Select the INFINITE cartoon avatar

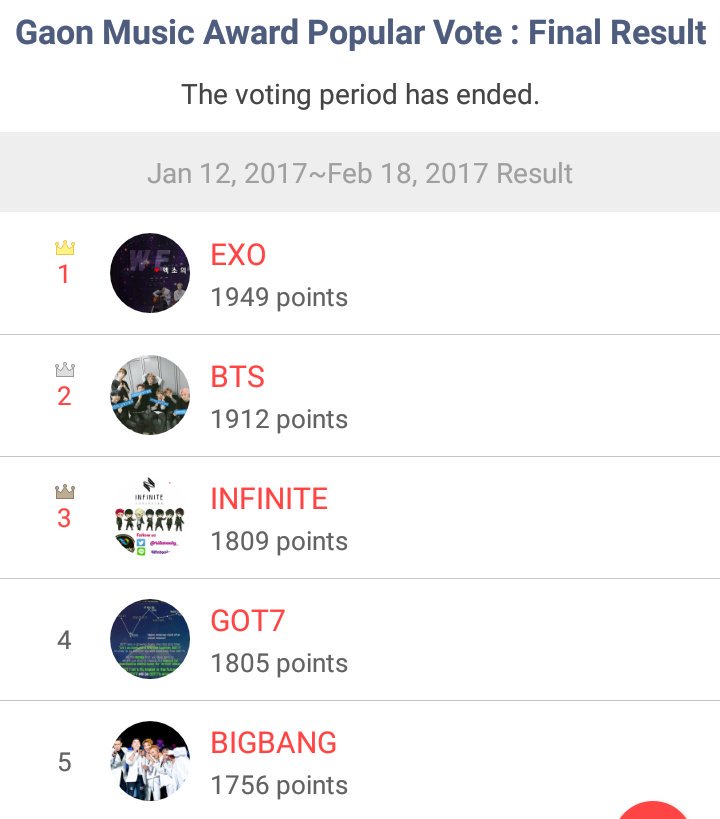tap(150, 517)
